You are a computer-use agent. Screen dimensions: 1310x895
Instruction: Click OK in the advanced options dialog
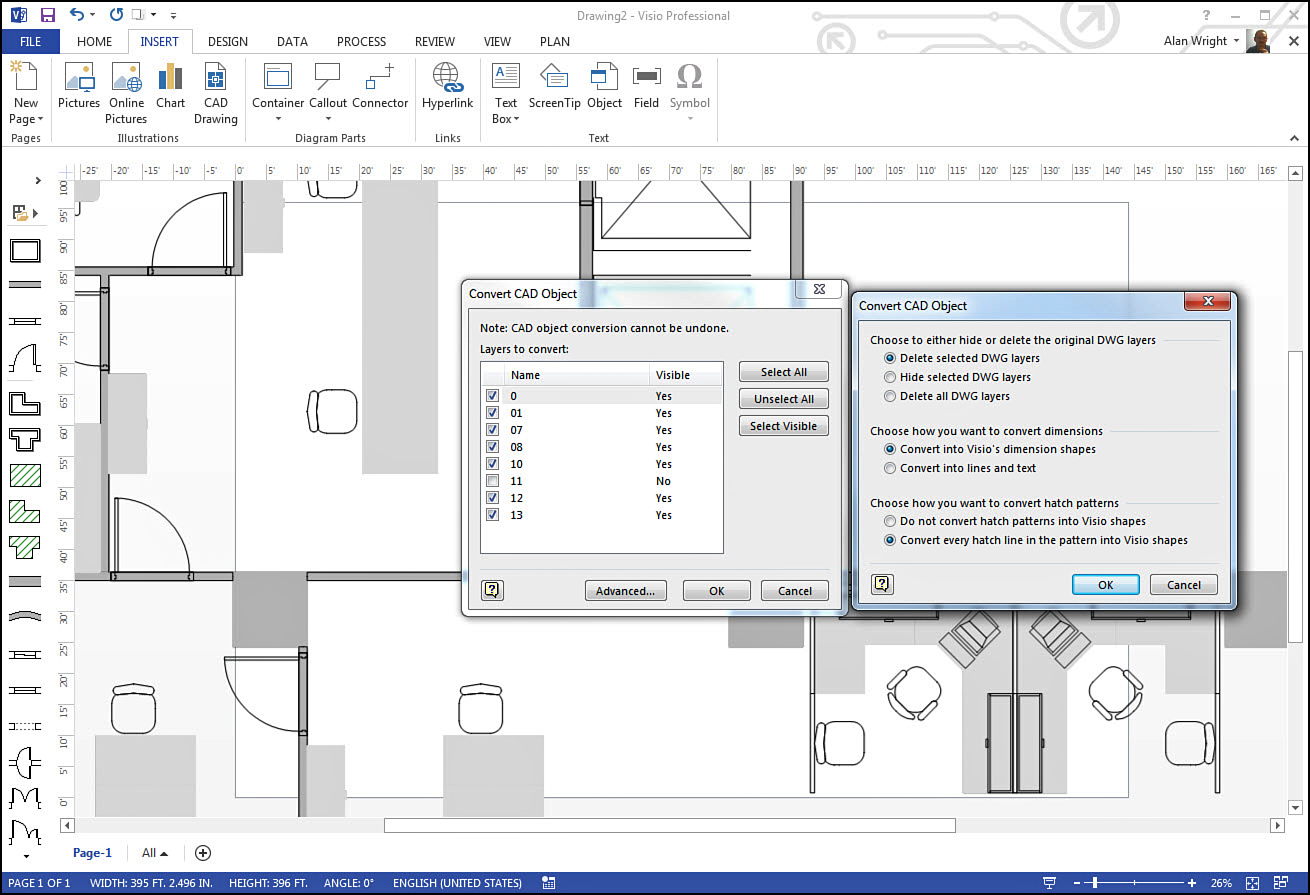tap(1105, 585)
